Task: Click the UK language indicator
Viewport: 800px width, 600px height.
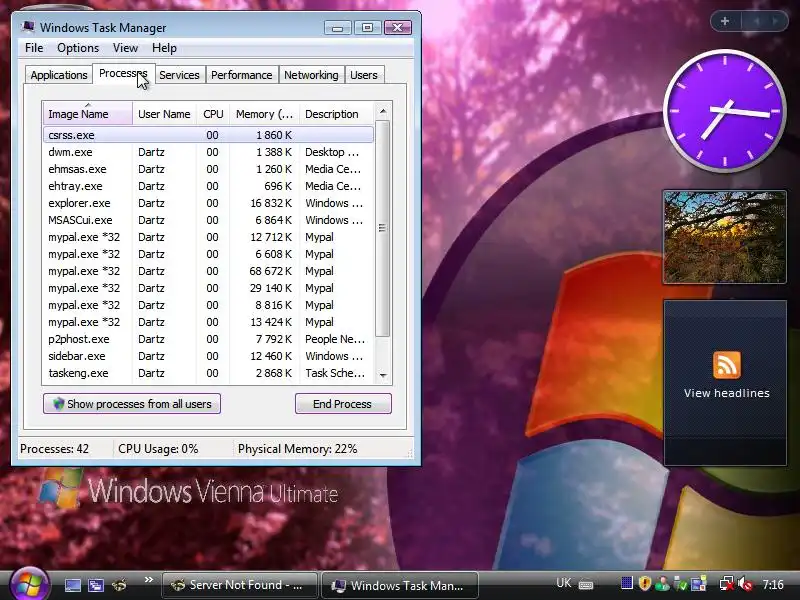Action: tap(564, 583)
